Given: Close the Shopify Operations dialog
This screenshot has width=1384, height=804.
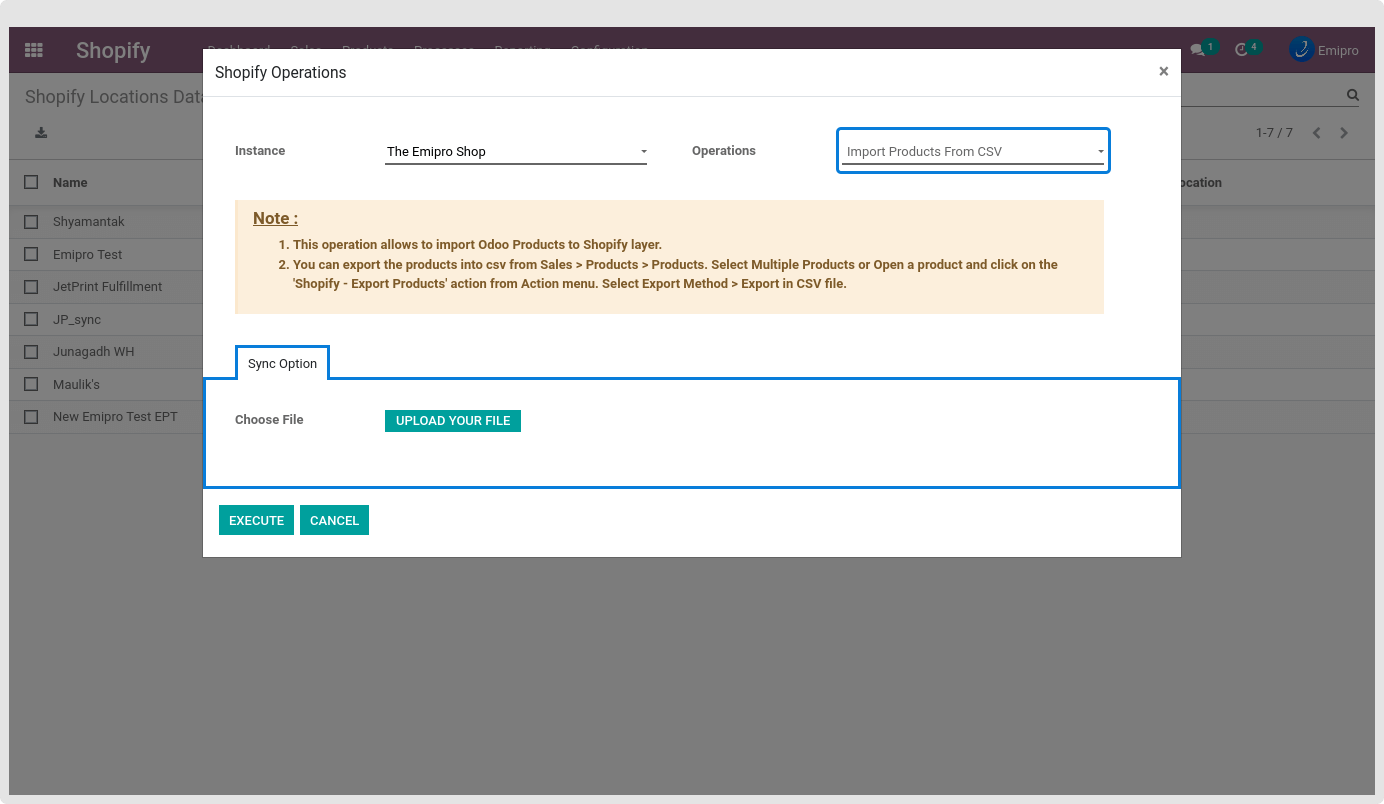Looking at the screenshot, I should click(1163, 71).
